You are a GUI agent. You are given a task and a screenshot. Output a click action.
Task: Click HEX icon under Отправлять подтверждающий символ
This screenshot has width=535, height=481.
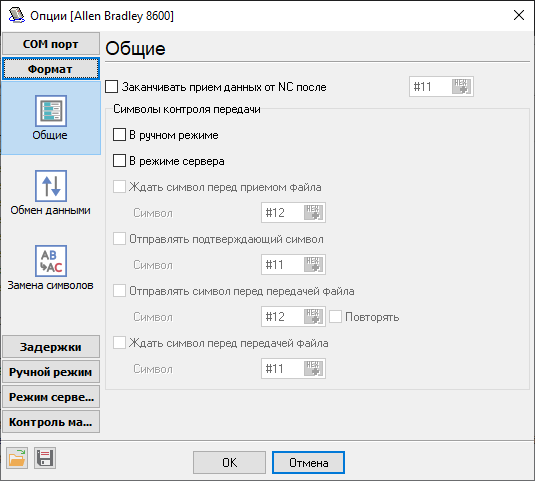coord(313,265)
